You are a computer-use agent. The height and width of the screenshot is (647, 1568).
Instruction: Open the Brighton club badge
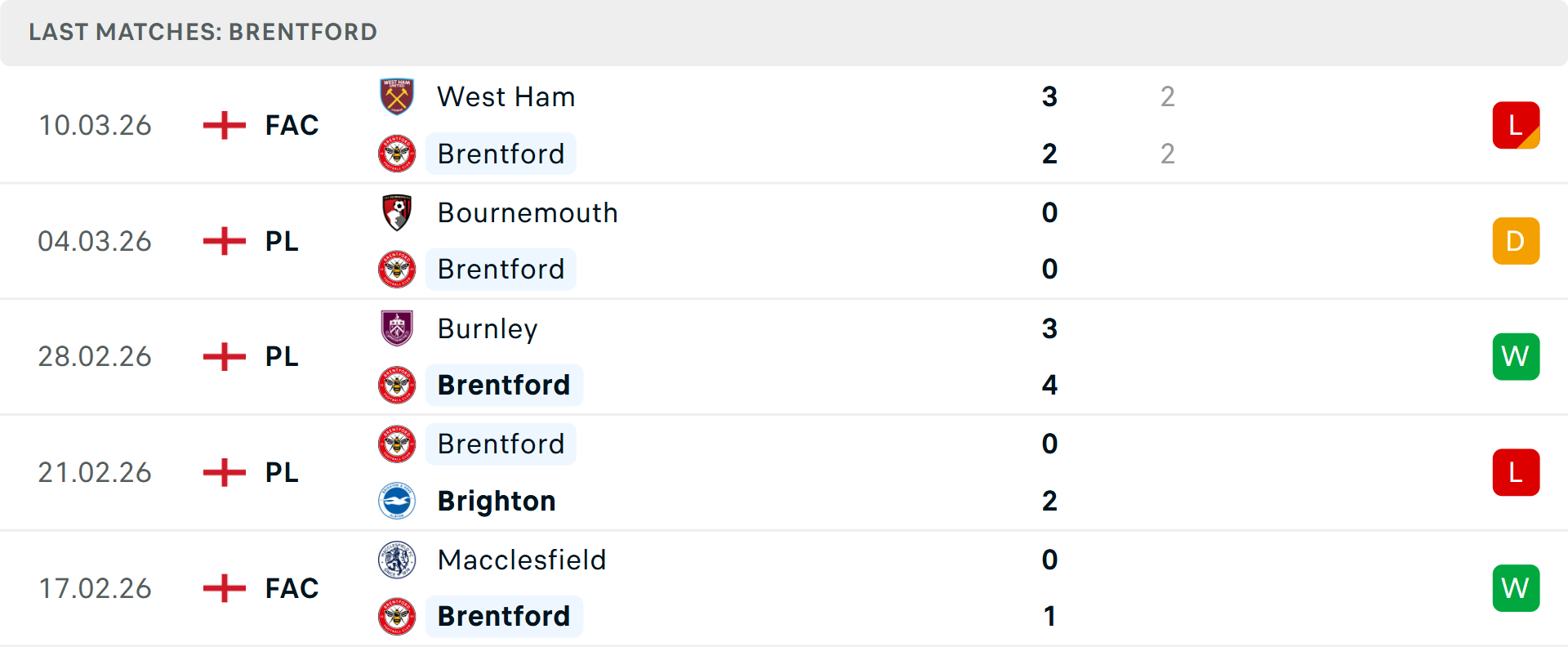coord(397,501)
